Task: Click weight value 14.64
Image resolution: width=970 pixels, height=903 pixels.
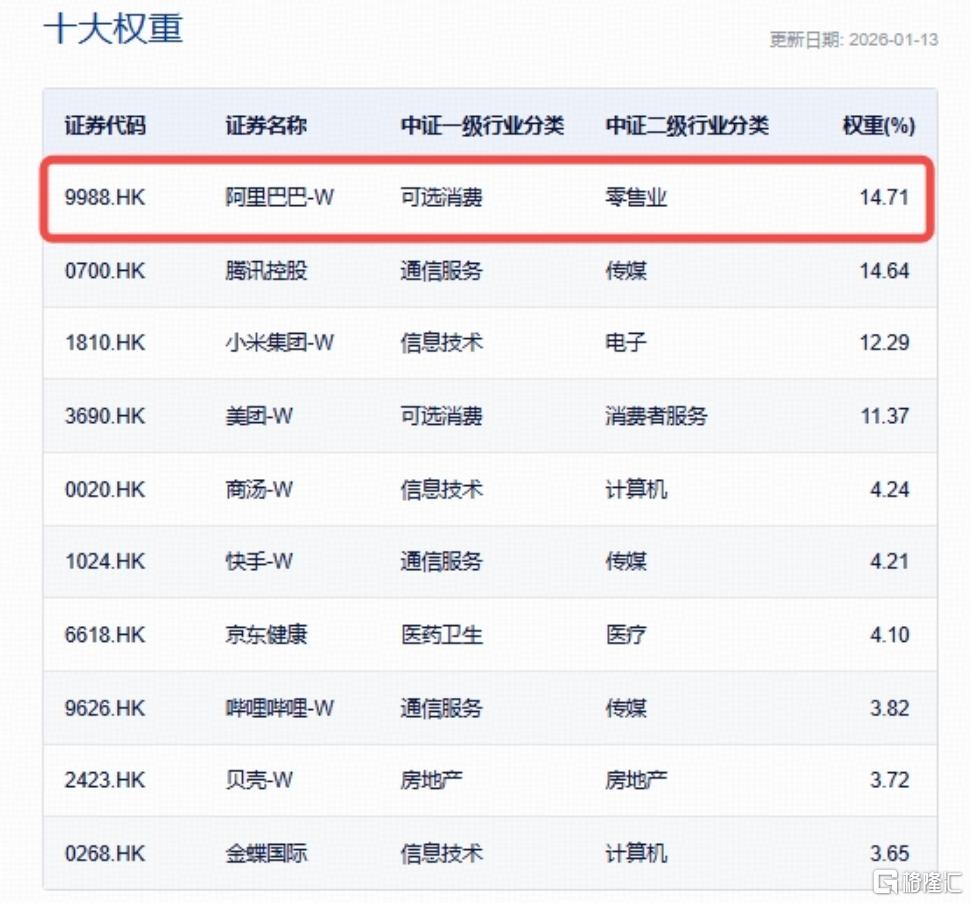Action: (884, 271)
